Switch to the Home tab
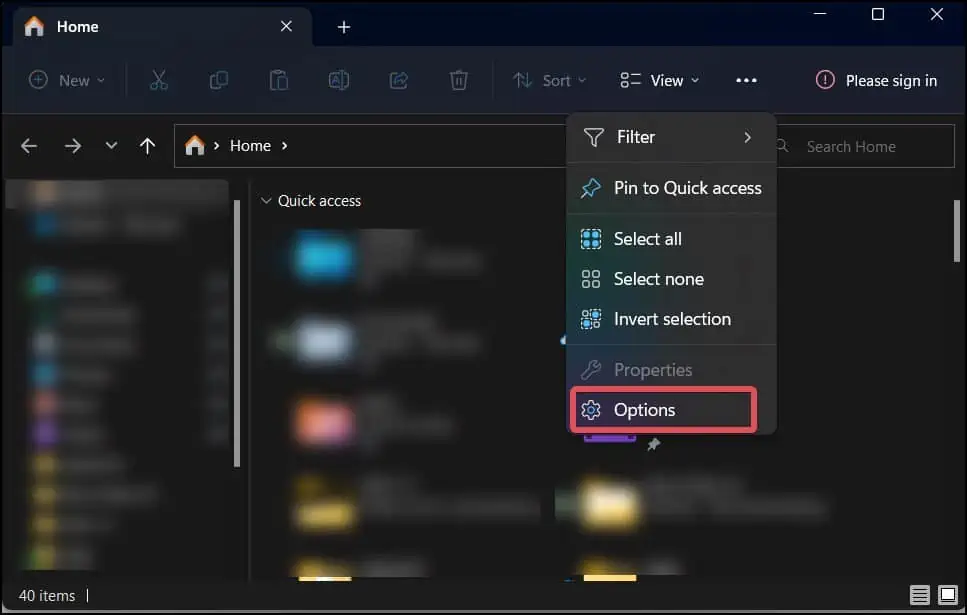This screenshot has width=967, height=615. point(77,27)
